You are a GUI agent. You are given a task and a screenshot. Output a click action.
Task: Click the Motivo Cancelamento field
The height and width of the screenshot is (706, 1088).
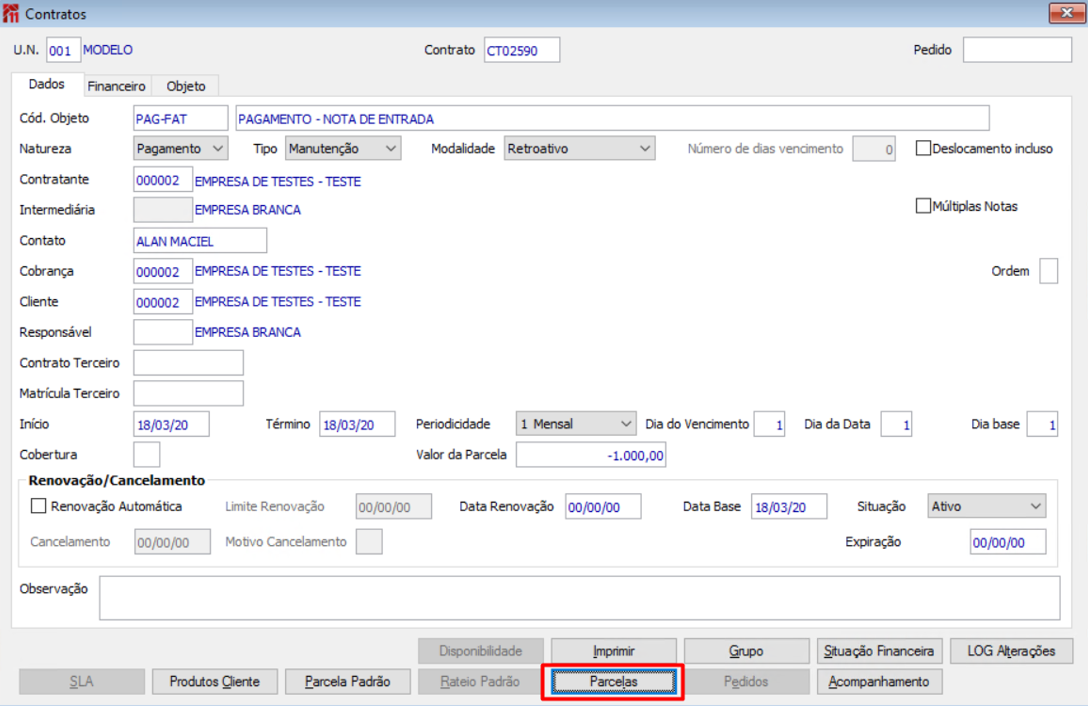[369, 542]
